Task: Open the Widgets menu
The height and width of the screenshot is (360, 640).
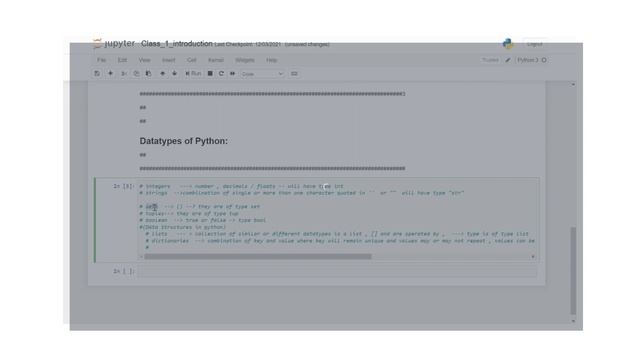Action: 244,60
